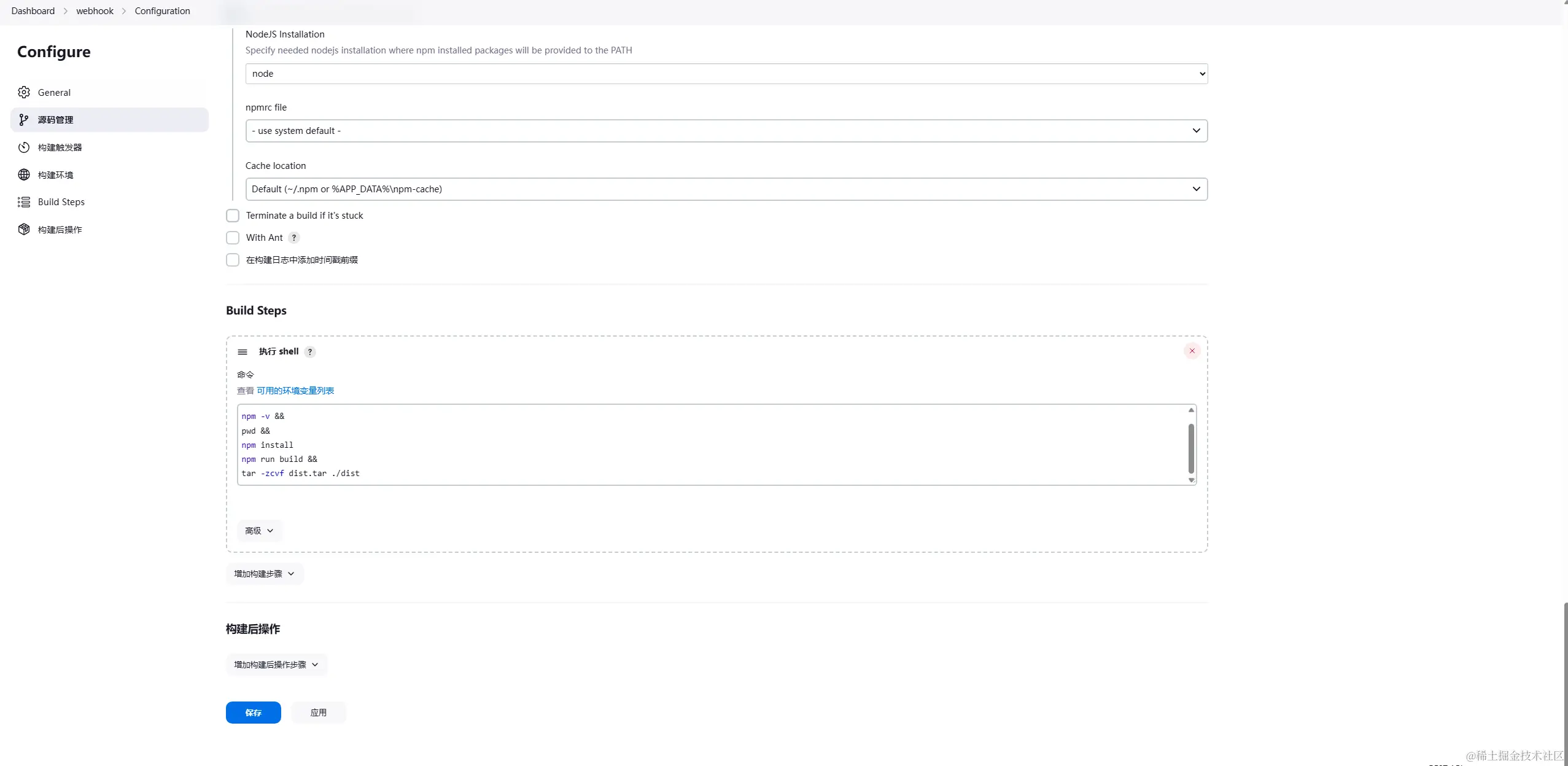Toggle 在构建日志中添加时间戳前缀 checkbox

(x=233, y=260)
